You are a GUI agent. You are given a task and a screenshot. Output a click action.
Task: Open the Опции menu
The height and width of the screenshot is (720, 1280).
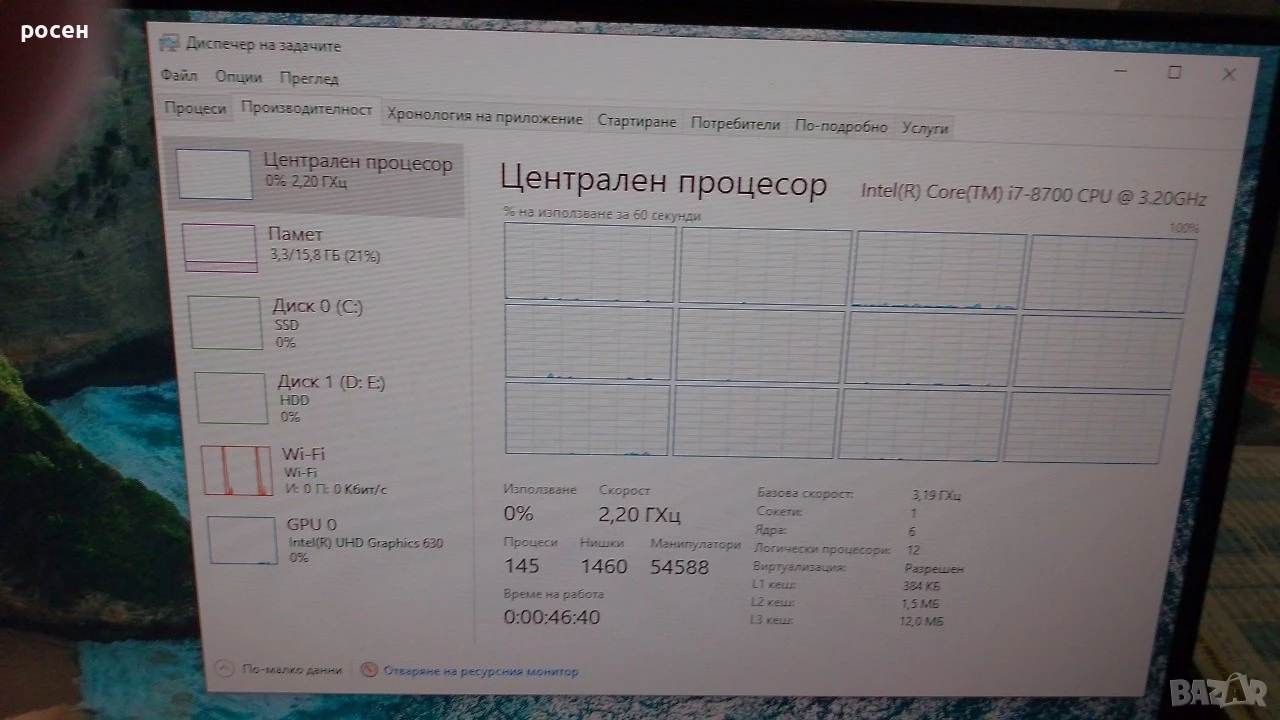point(239,77)
